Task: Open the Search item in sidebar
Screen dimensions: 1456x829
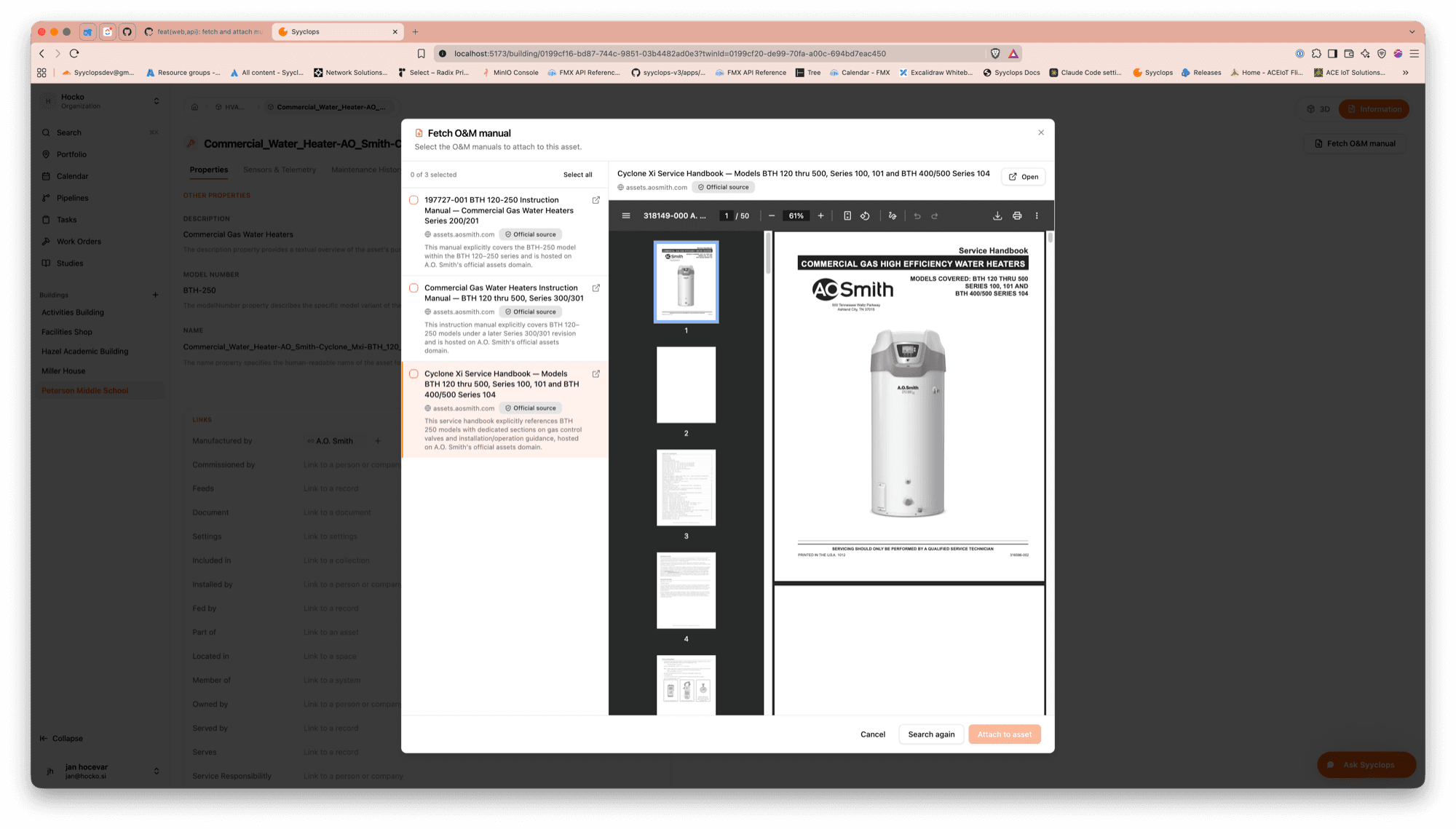Action: coord(69,133)
